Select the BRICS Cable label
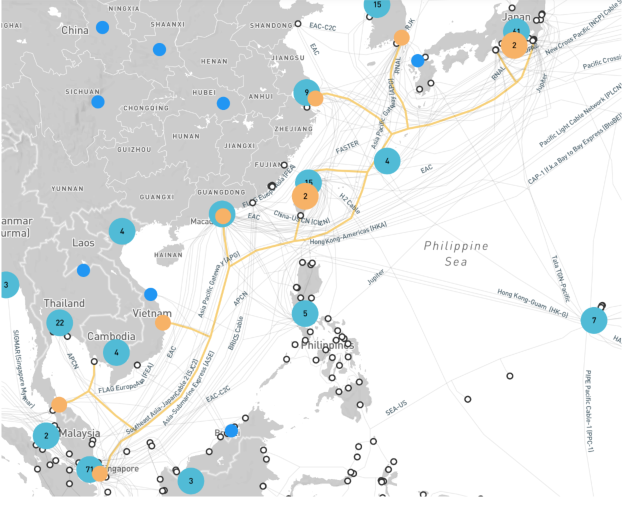This screenshot has width=630, height=511. pos(236,333)
